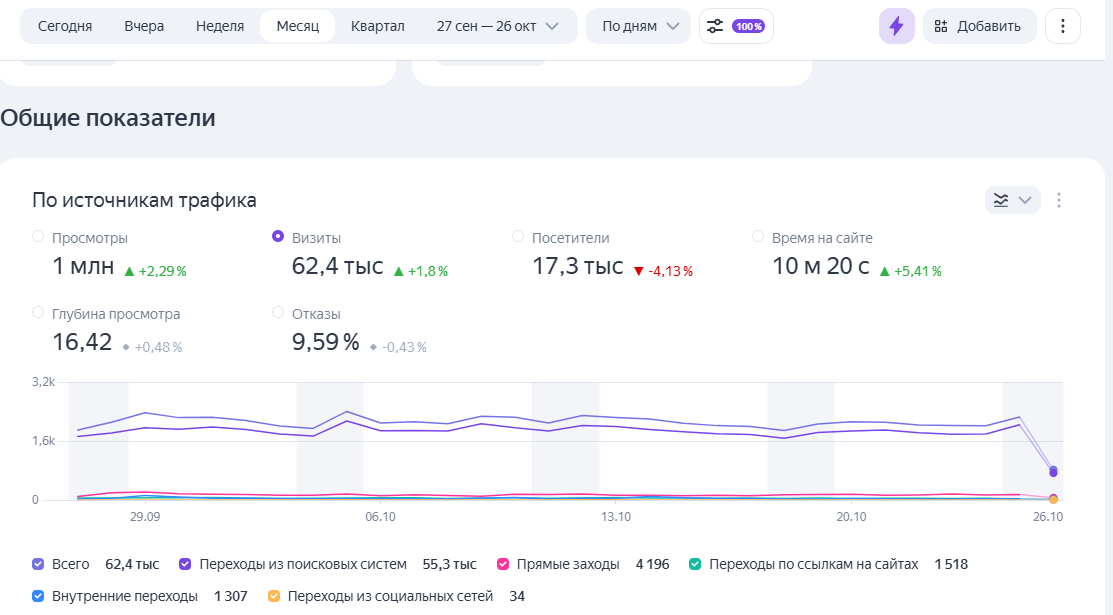Viewport: 1113px width, 615px height.
Task: Select the Просмотры metric radio button
Action: coord(38,236)
